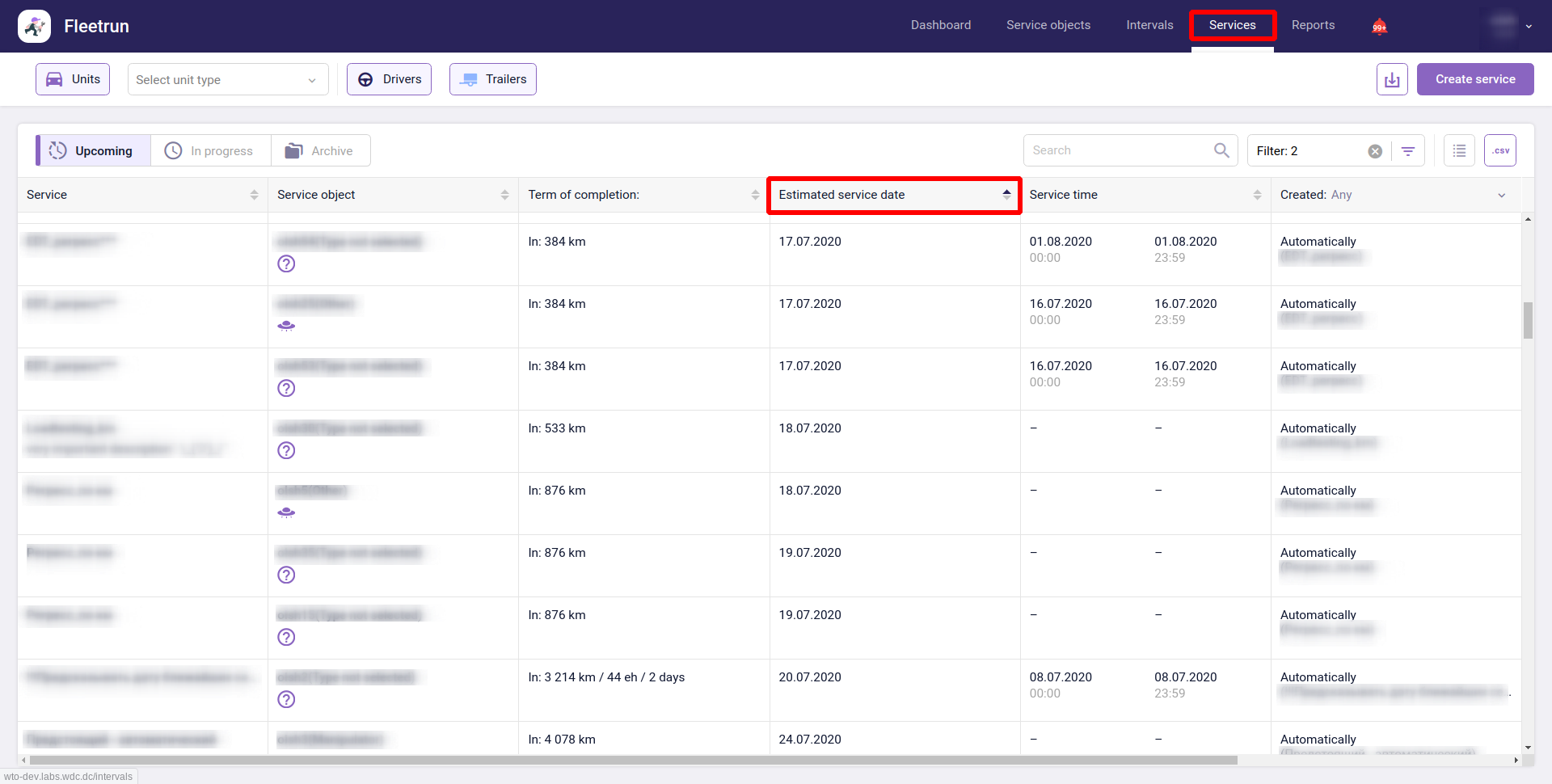
Task: Open the column list settings icon
Action: tap(1459, 150)
